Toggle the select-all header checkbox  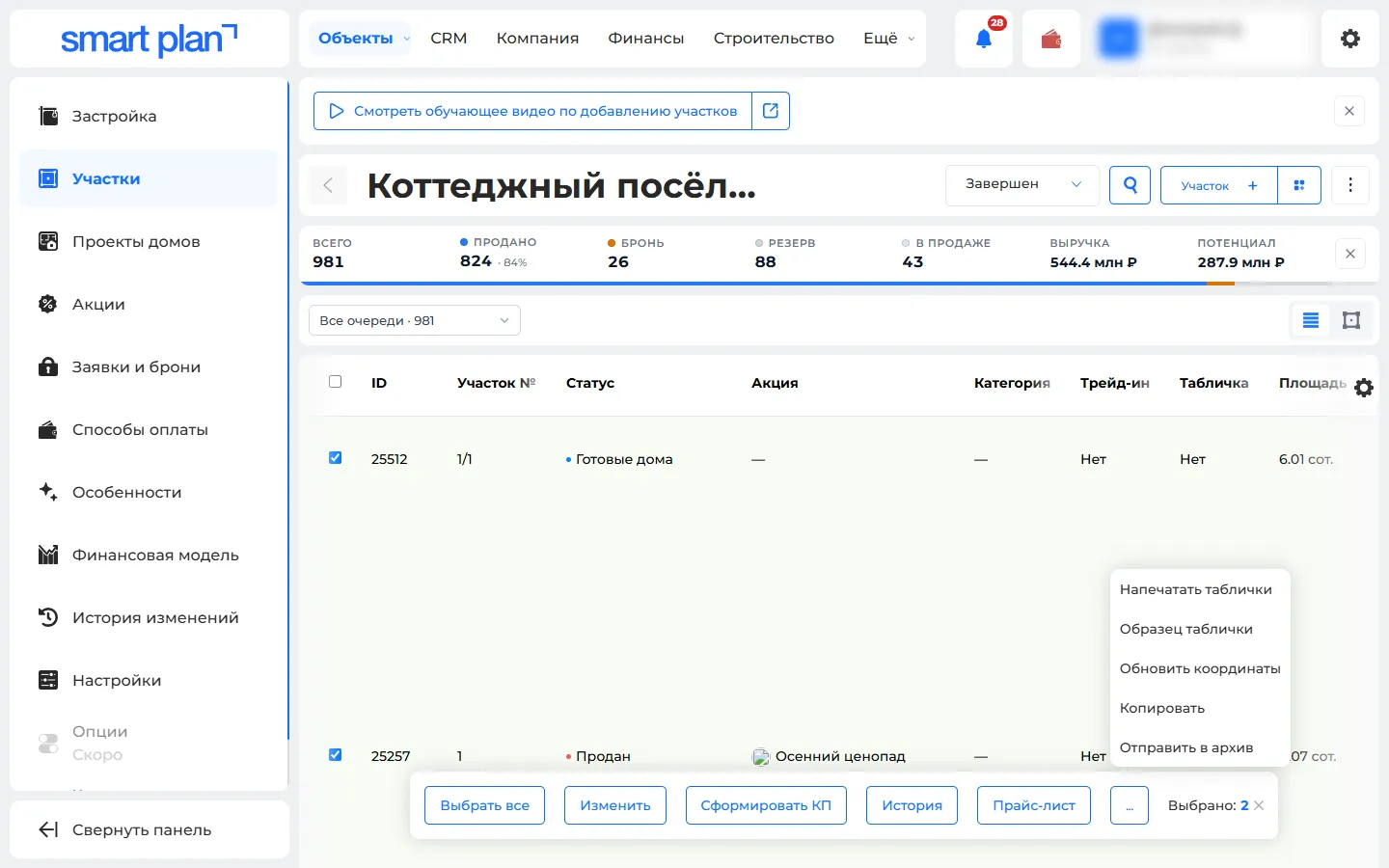pyautogui.click(x=335, y=382)
